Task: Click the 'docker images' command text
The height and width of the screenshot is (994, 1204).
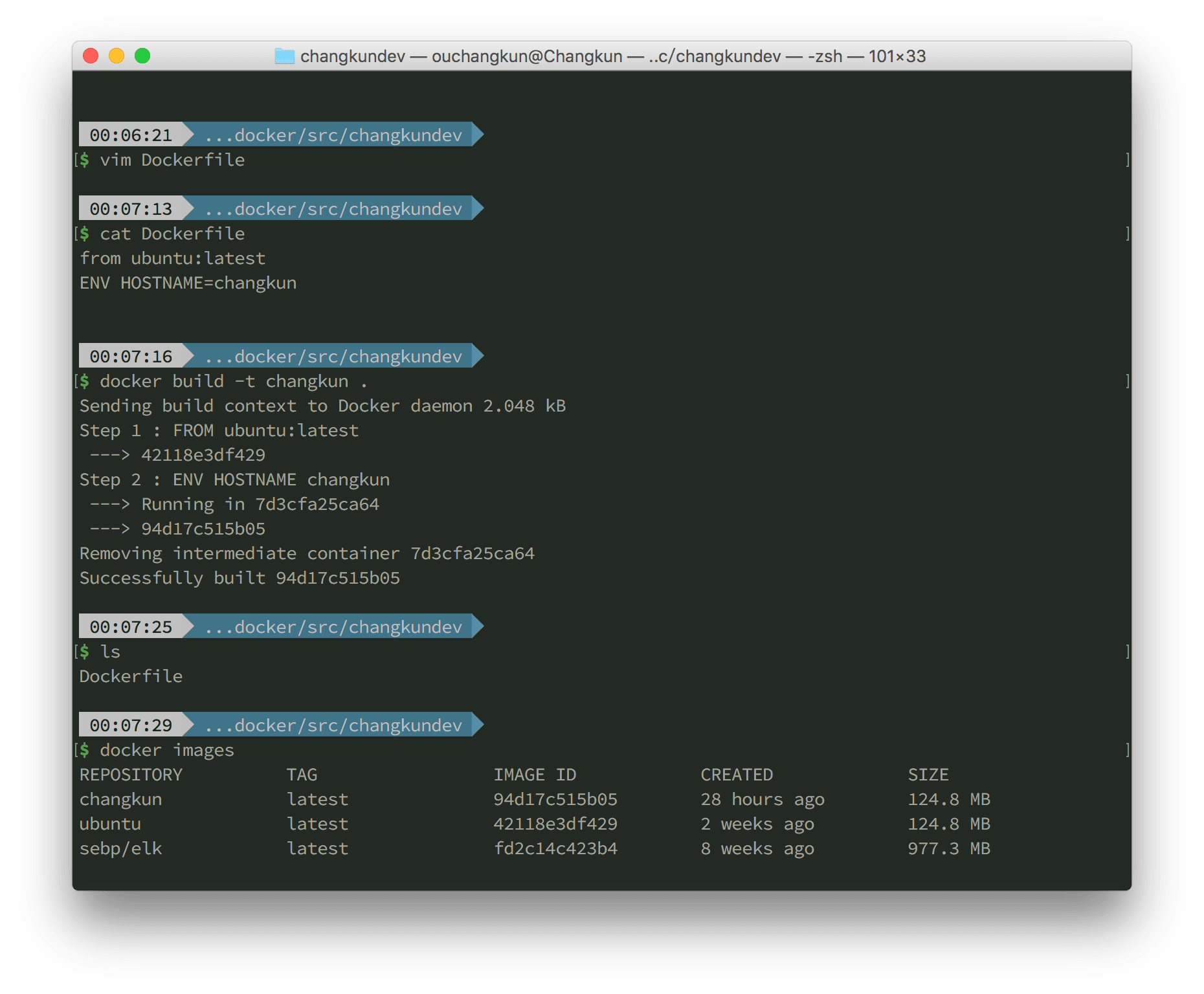Action: click(x=167, y=750)
